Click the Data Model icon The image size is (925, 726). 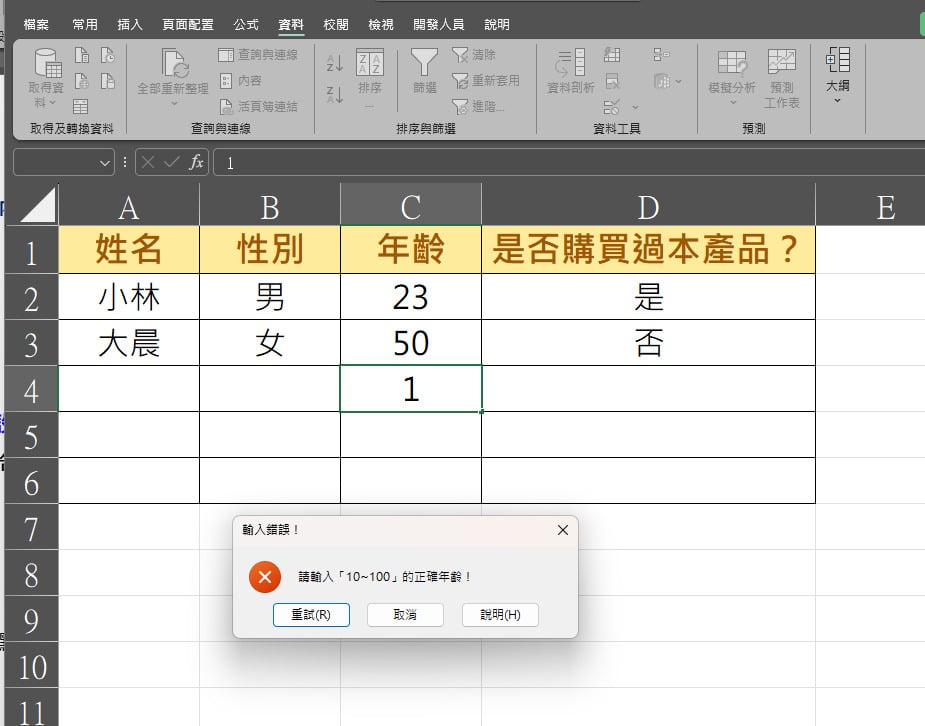(661, 81)
